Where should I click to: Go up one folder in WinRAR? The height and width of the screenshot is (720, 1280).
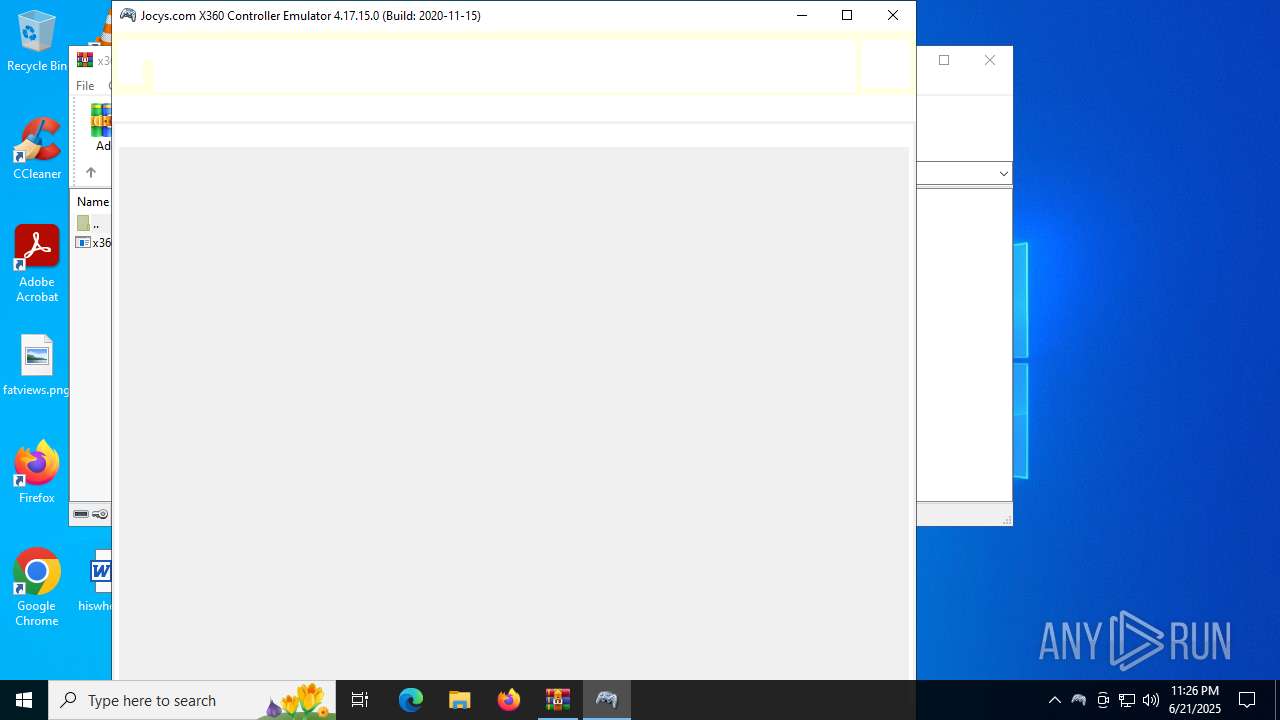[x=91, y=173]
